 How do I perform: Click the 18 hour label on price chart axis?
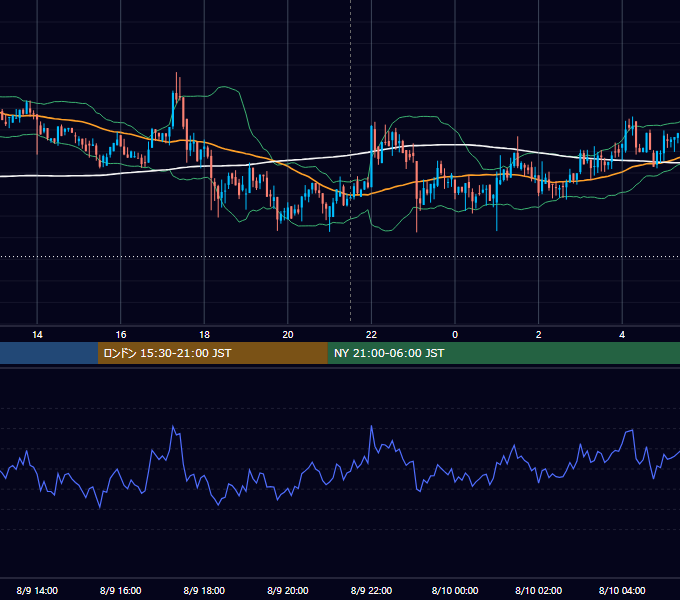pos(204,335)
